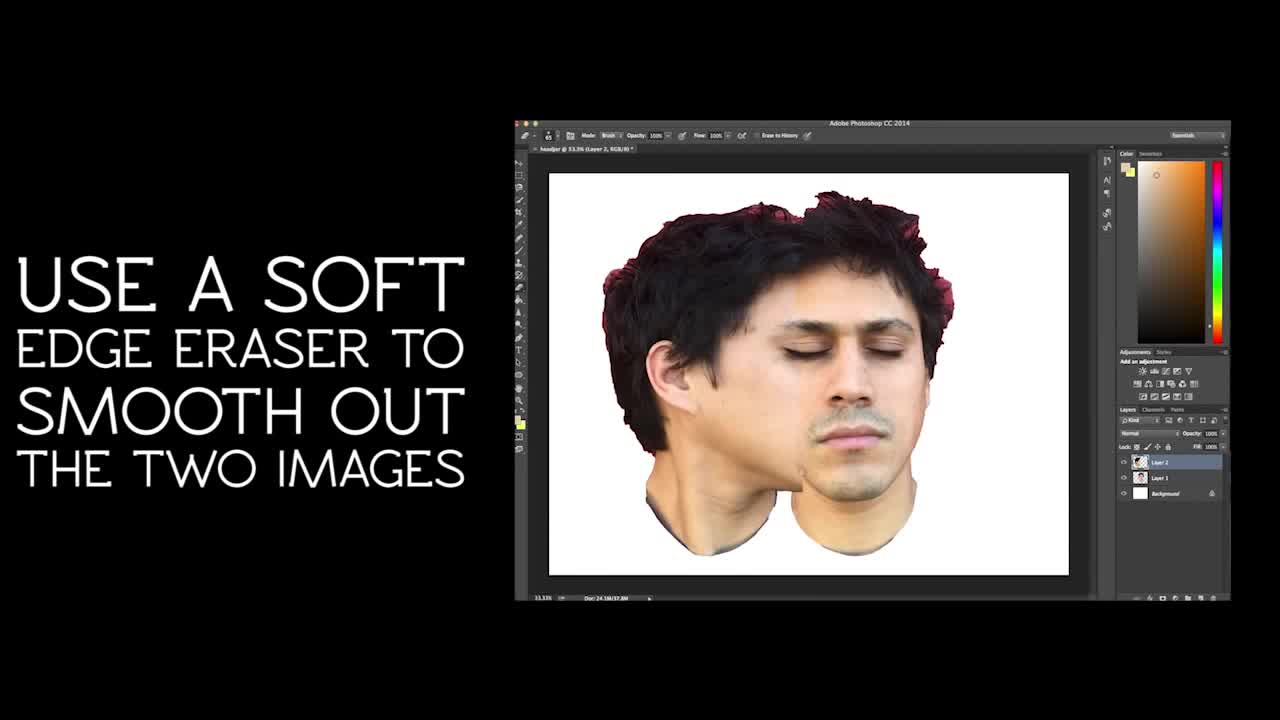Open the eraser Mode dropdown set to Brush

coord(612,136)
